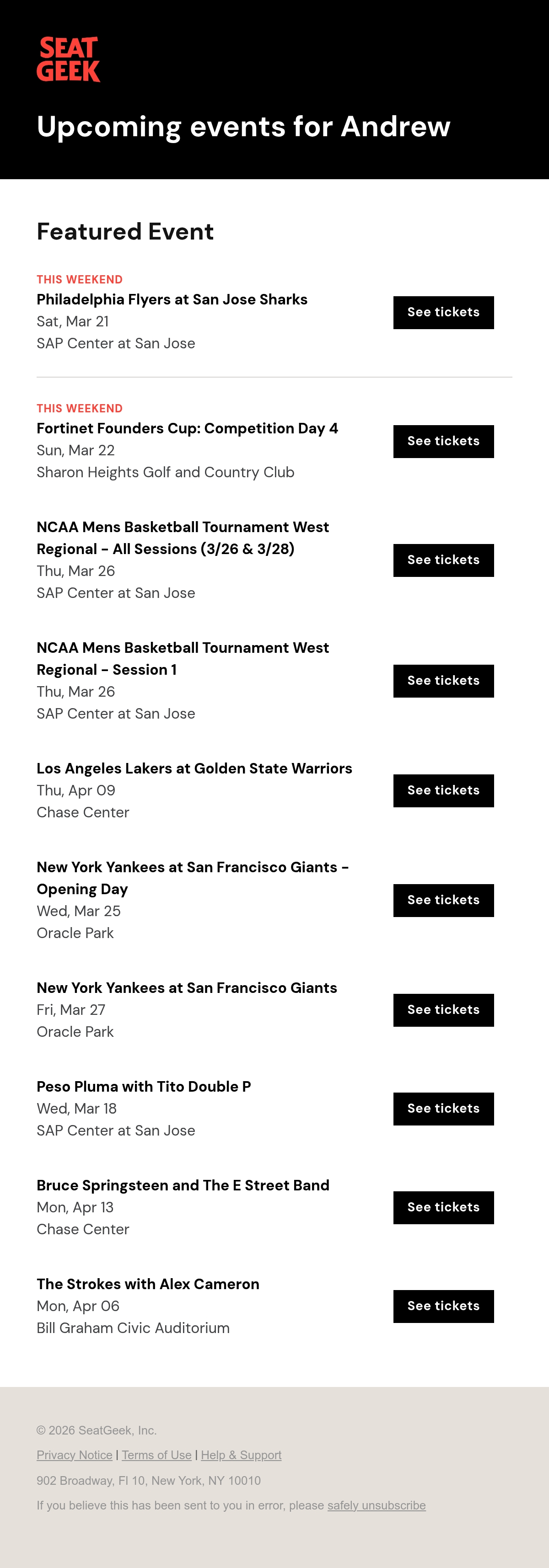See tickets for Lakers at Warriors
549x1568 pixels.
(x=444, y=791)
